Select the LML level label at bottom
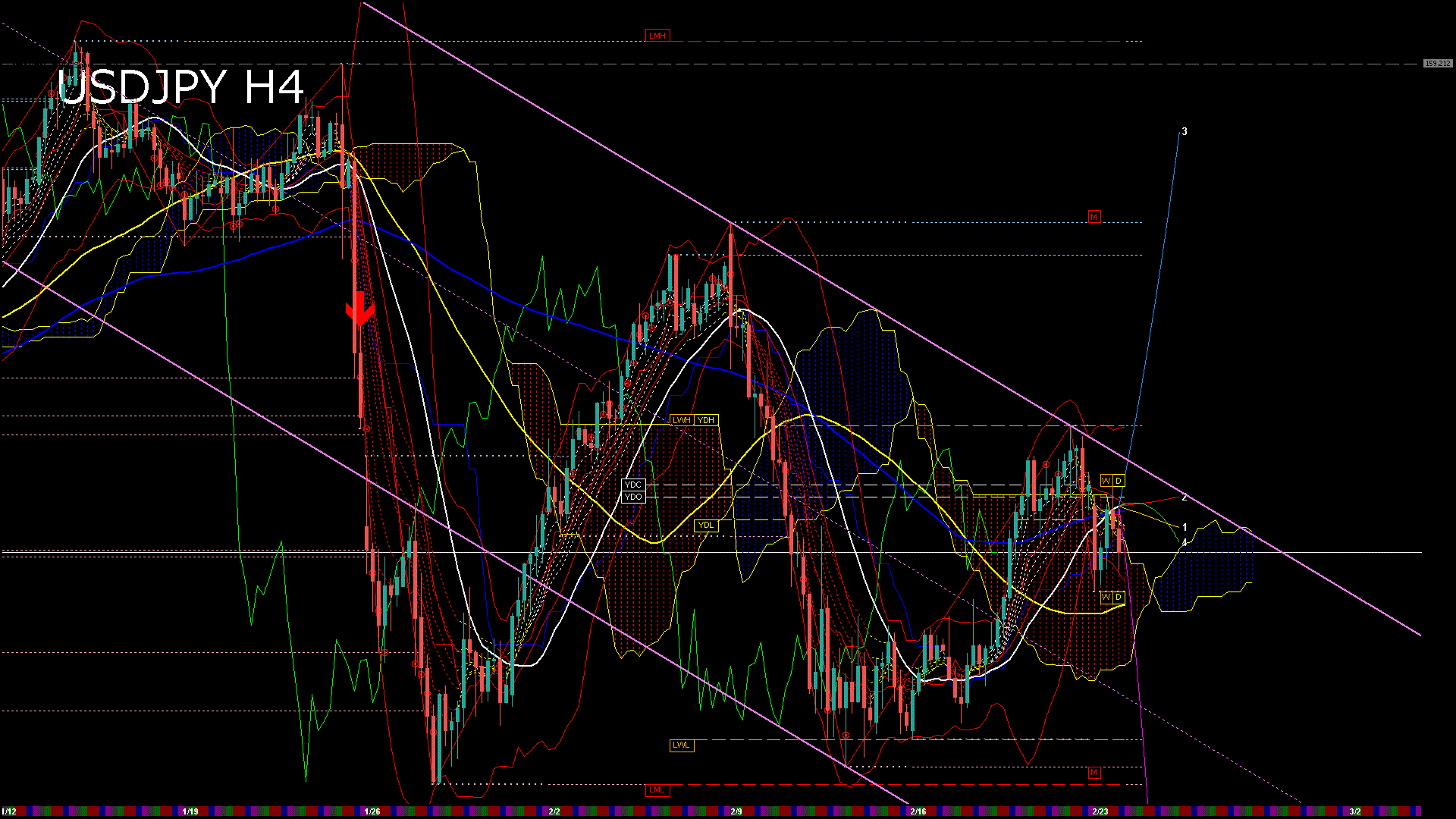 click(x=657, y=789)
